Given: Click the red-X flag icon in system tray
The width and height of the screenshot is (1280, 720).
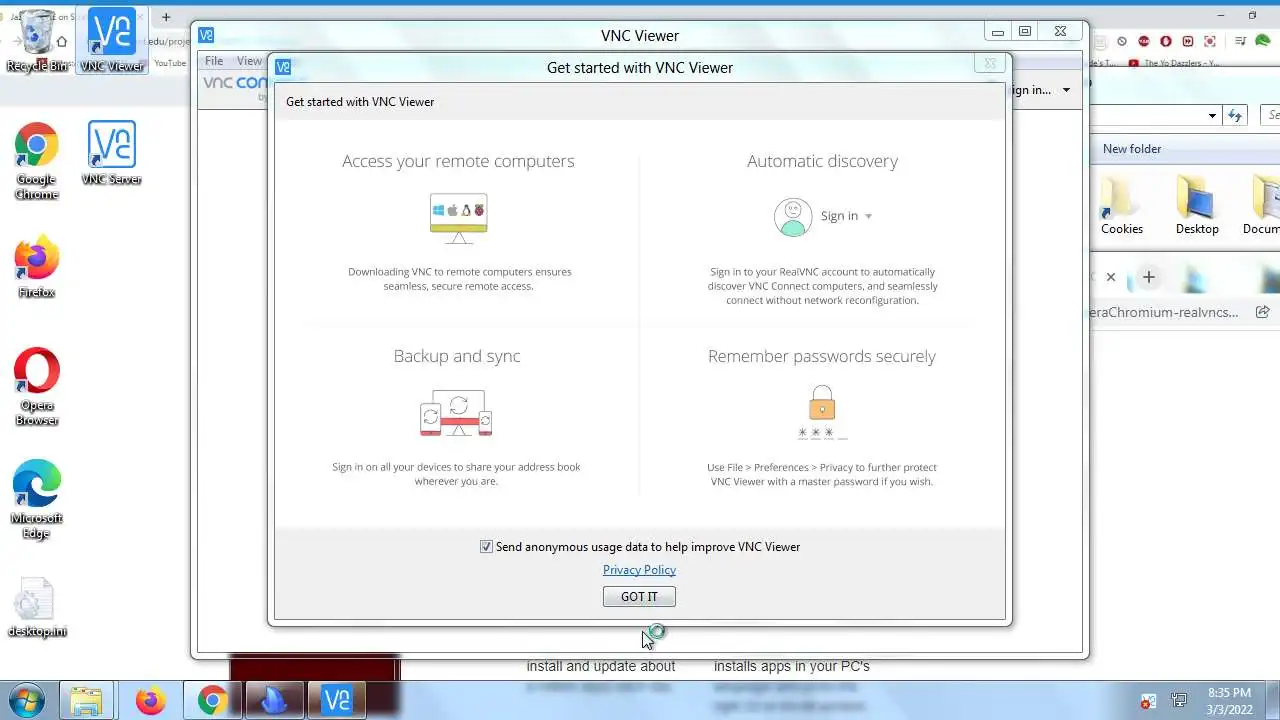Looking at the screenshot, I should pos(1148,702).
